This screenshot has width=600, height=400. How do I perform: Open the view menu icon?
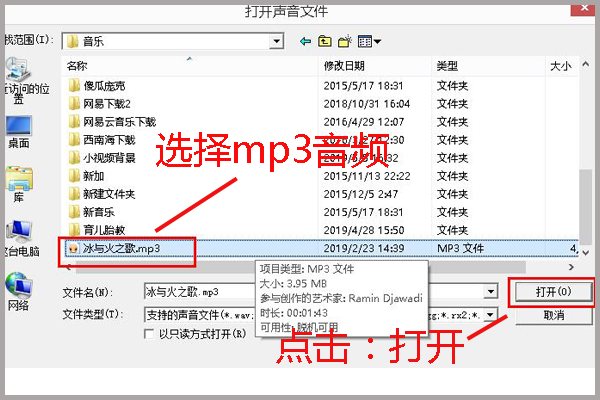(369, 41)
